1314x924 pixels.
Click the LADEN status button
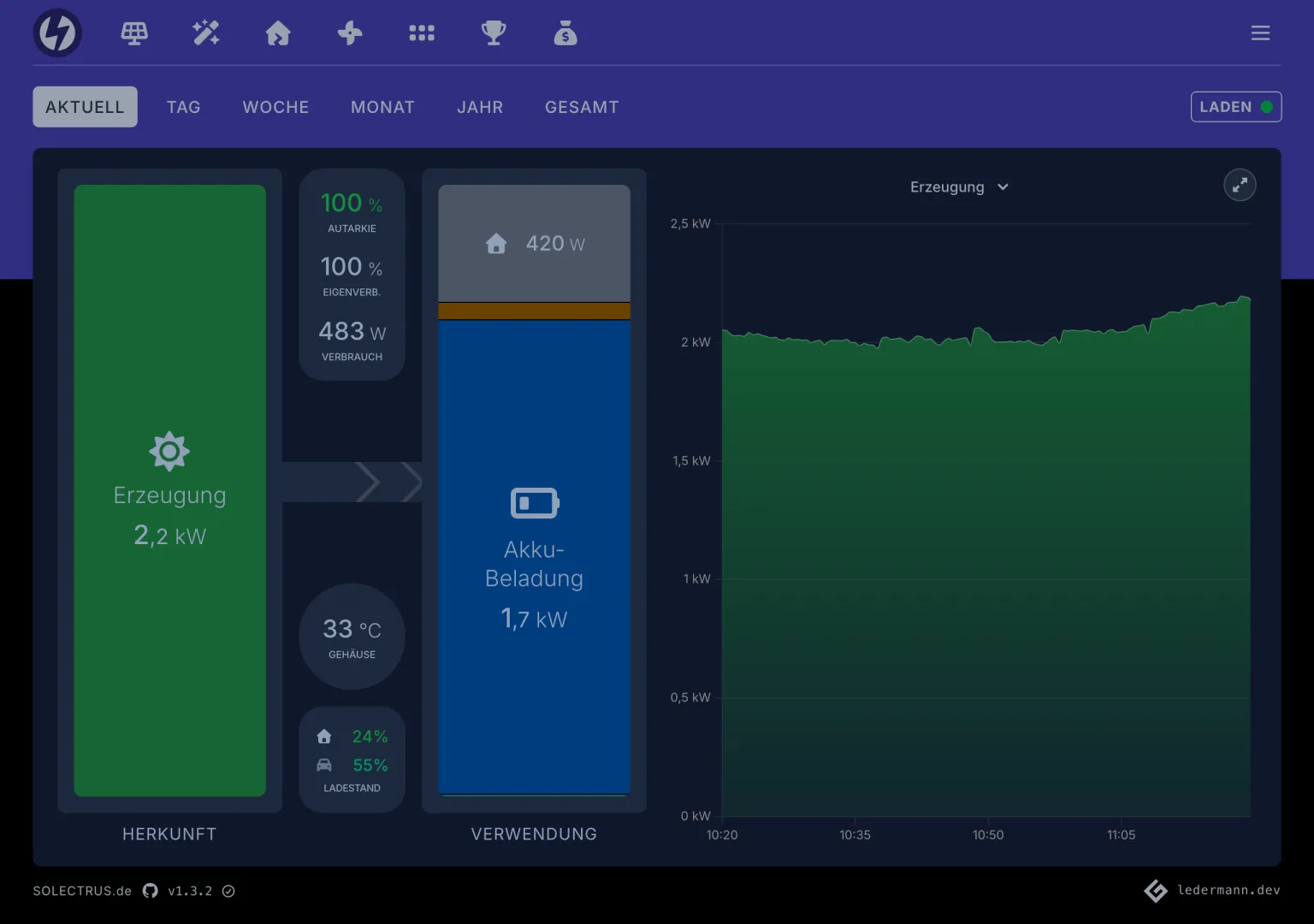[1236, 107]
